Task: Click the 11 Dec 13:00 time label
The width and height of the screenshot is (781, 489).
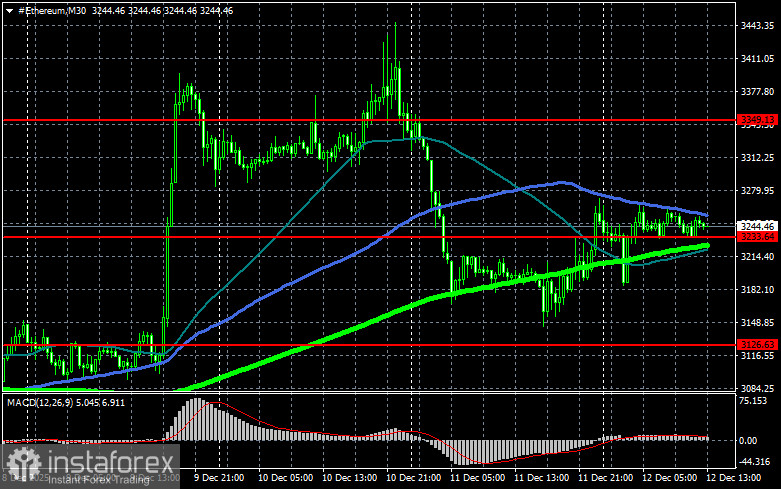Action: click(x=541, y=478)
